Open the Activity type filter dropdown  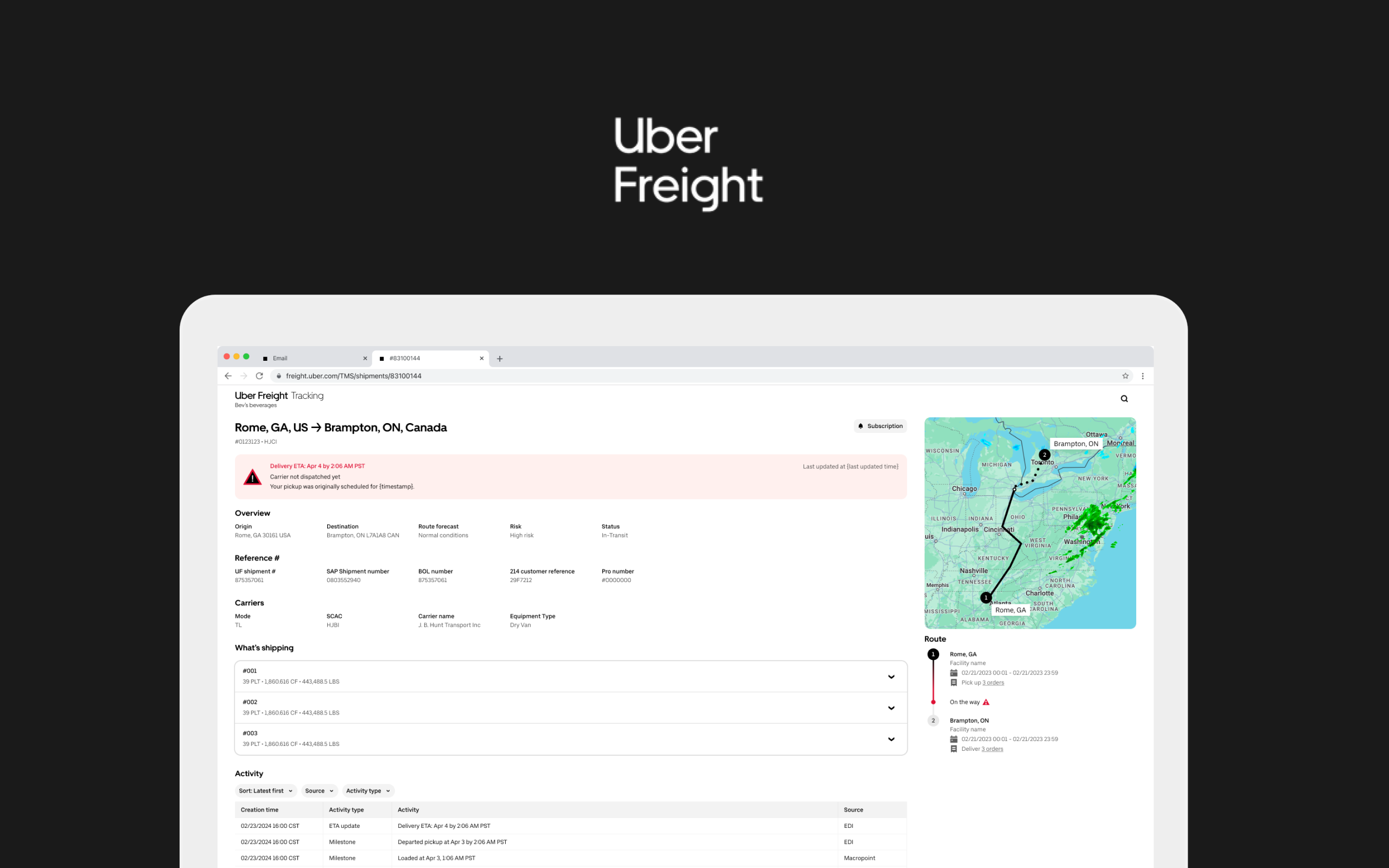point(368,791)
